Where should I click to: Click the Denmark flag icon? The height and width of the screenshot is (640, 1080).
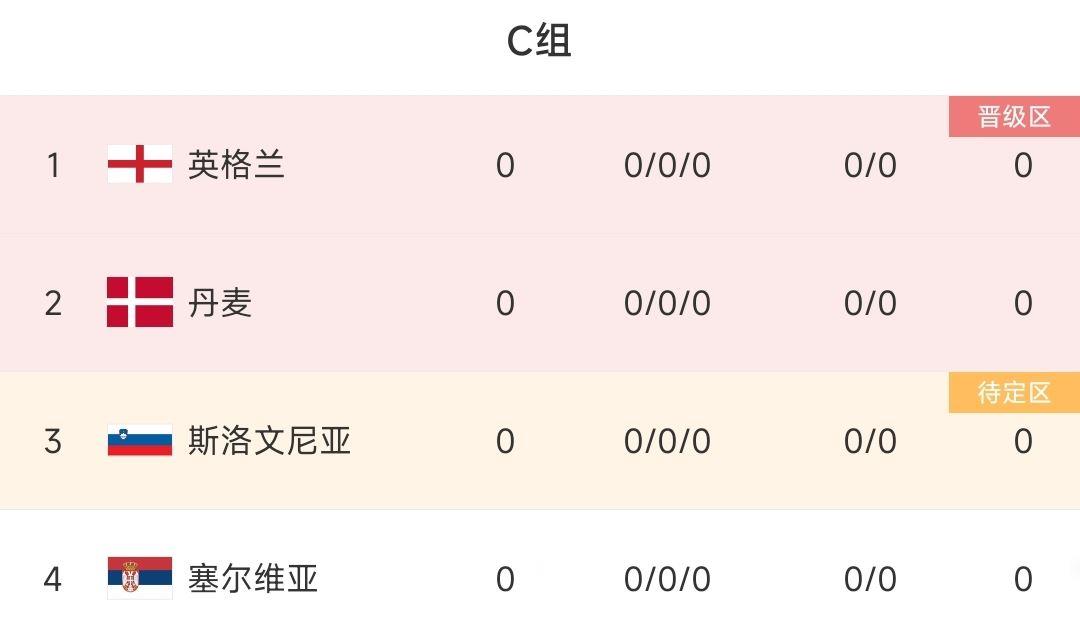(140, 302)
